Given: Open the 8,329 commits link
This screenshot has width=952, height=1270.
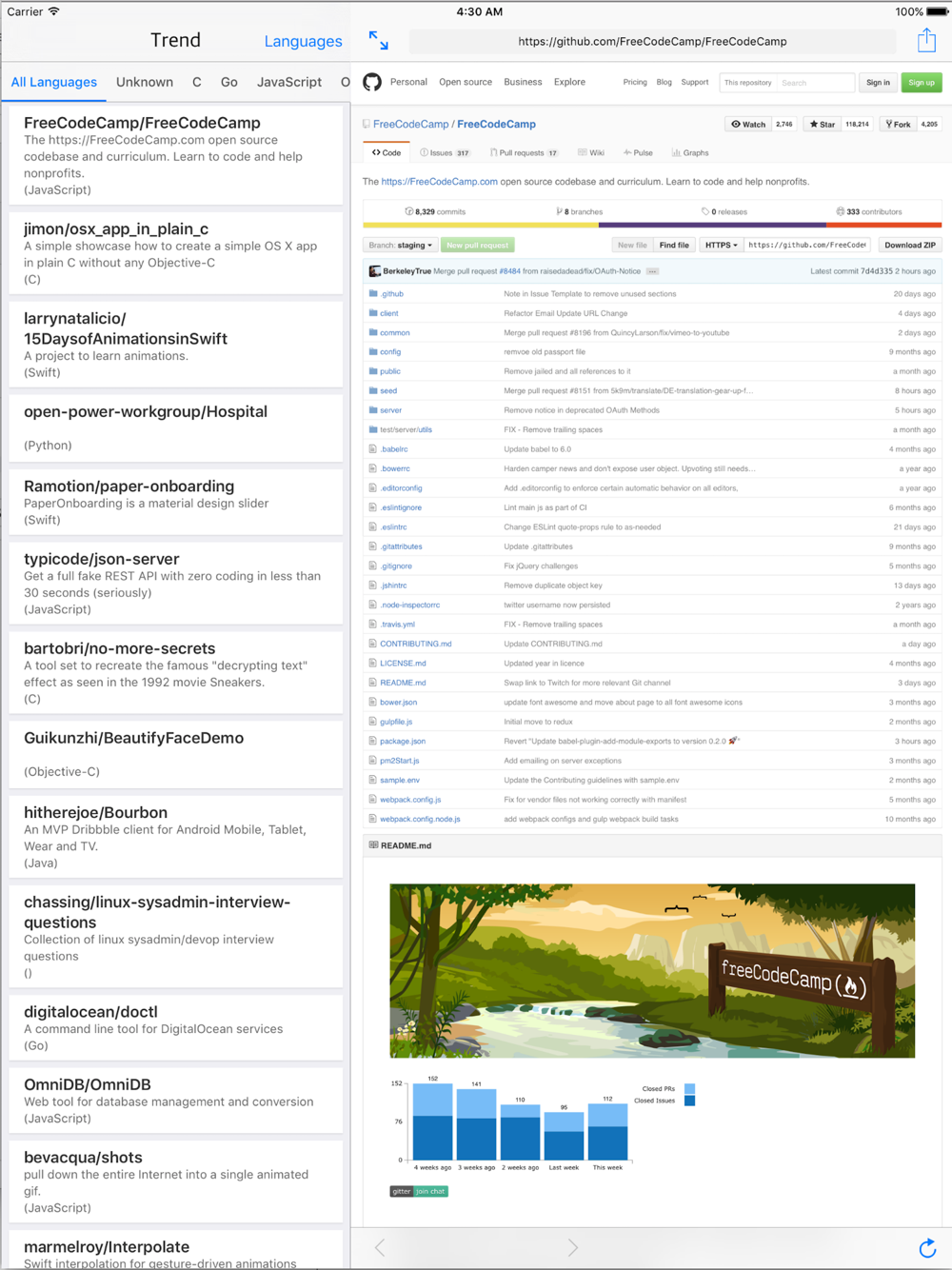Looking at the screenshot, I should click(x=436, y=211).
